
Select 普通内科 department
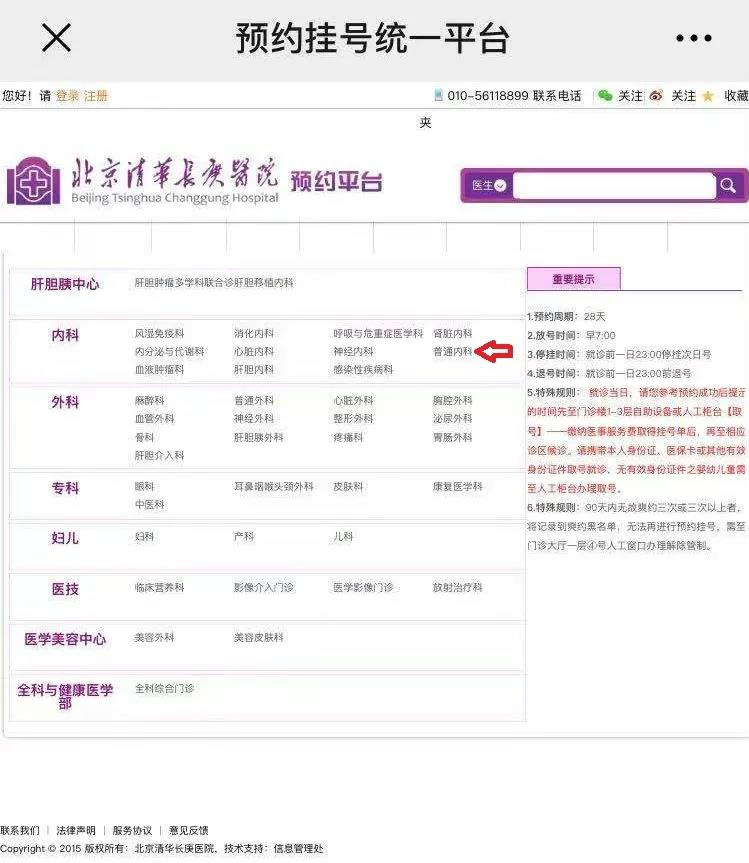tap(452, 352)
